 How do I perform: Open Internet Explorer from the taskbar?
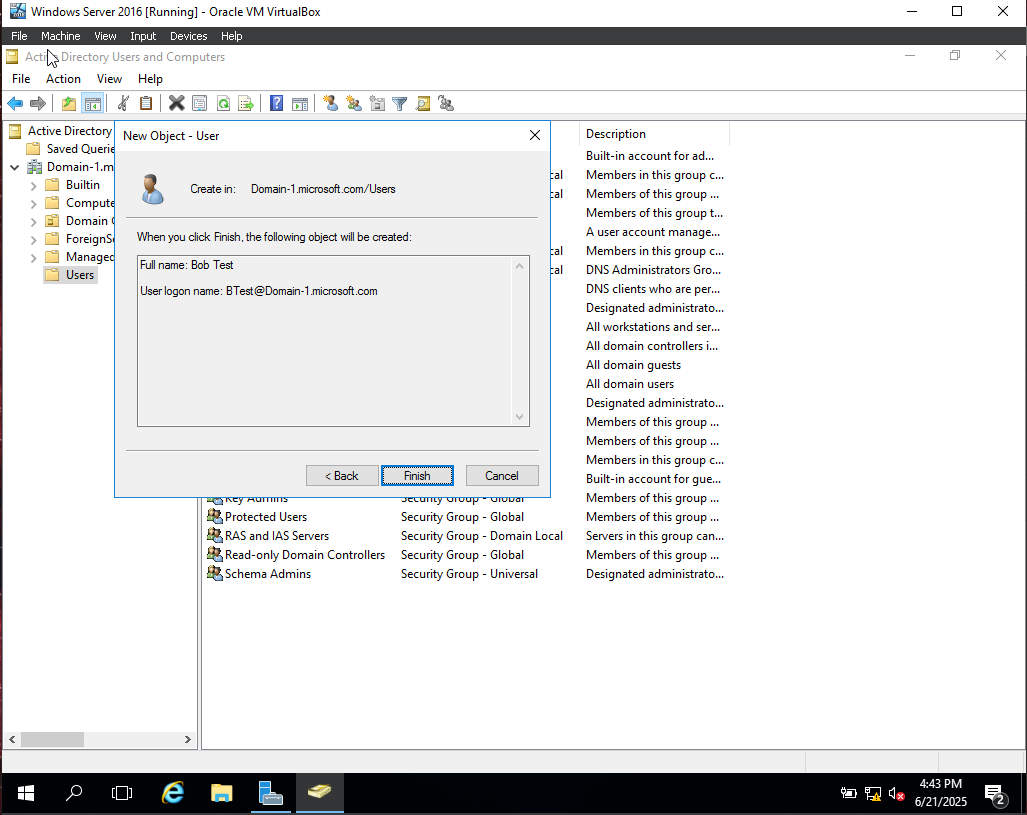click(x=173, y=793)
